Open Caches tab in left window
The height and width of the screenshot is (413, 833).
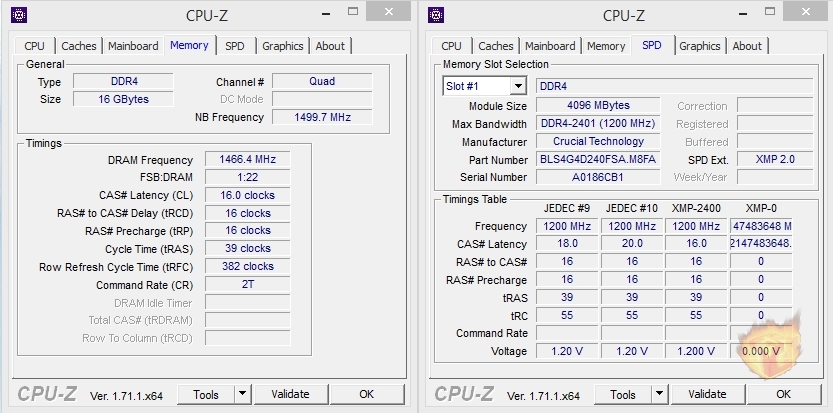click(x=79, y=46)
